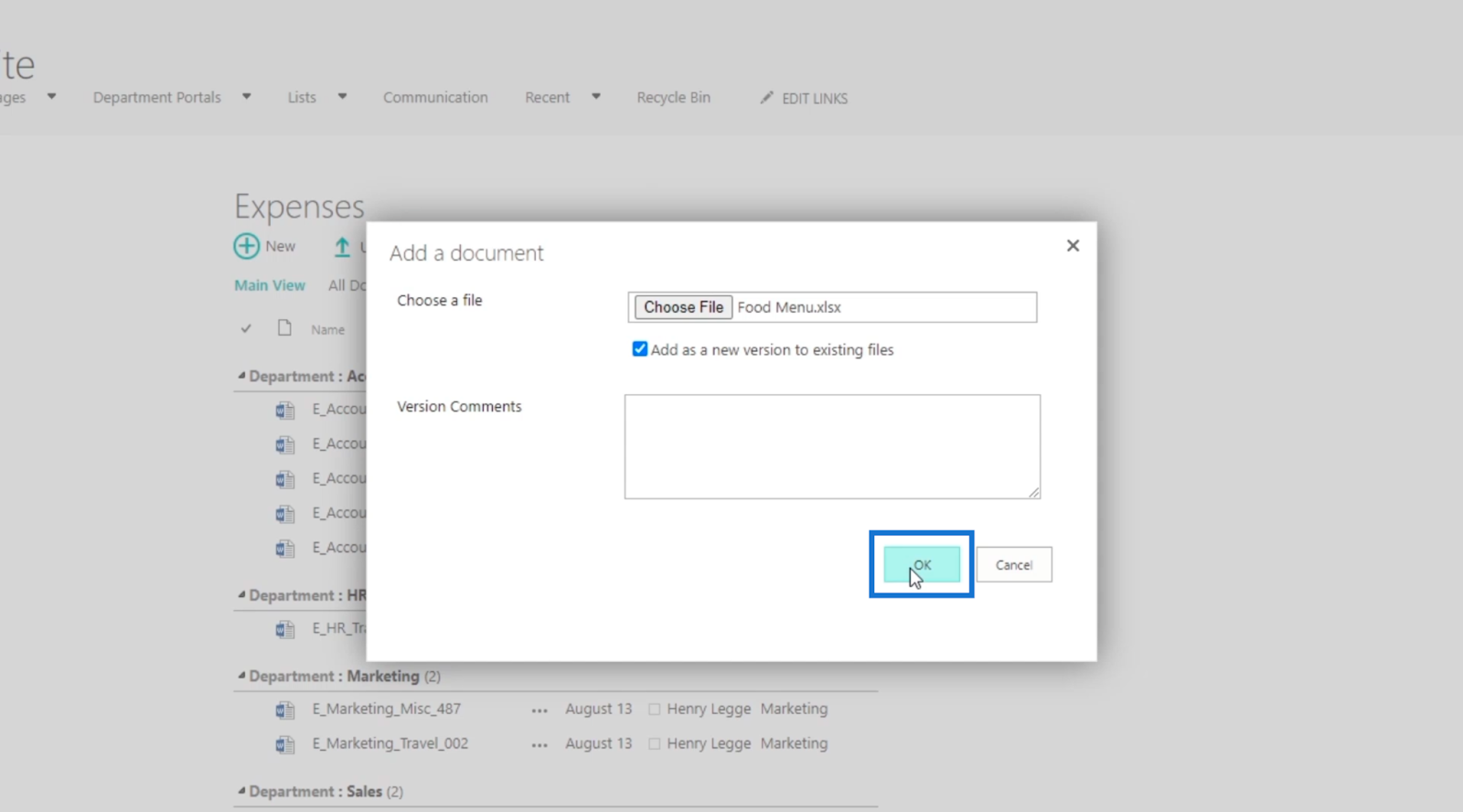Image resolution: width=1463 pixels, height=812 pixels.
Task: Click the select-all checkmark column header
Action: coord(246,328)
